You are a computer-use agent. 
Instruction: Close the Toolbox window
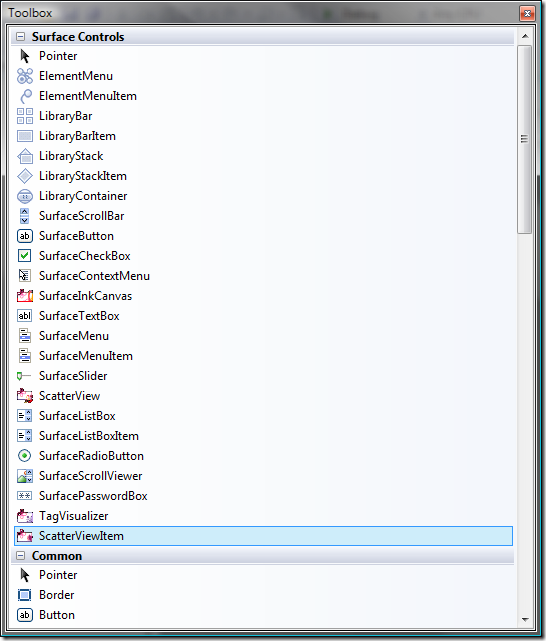coord(527,13)
